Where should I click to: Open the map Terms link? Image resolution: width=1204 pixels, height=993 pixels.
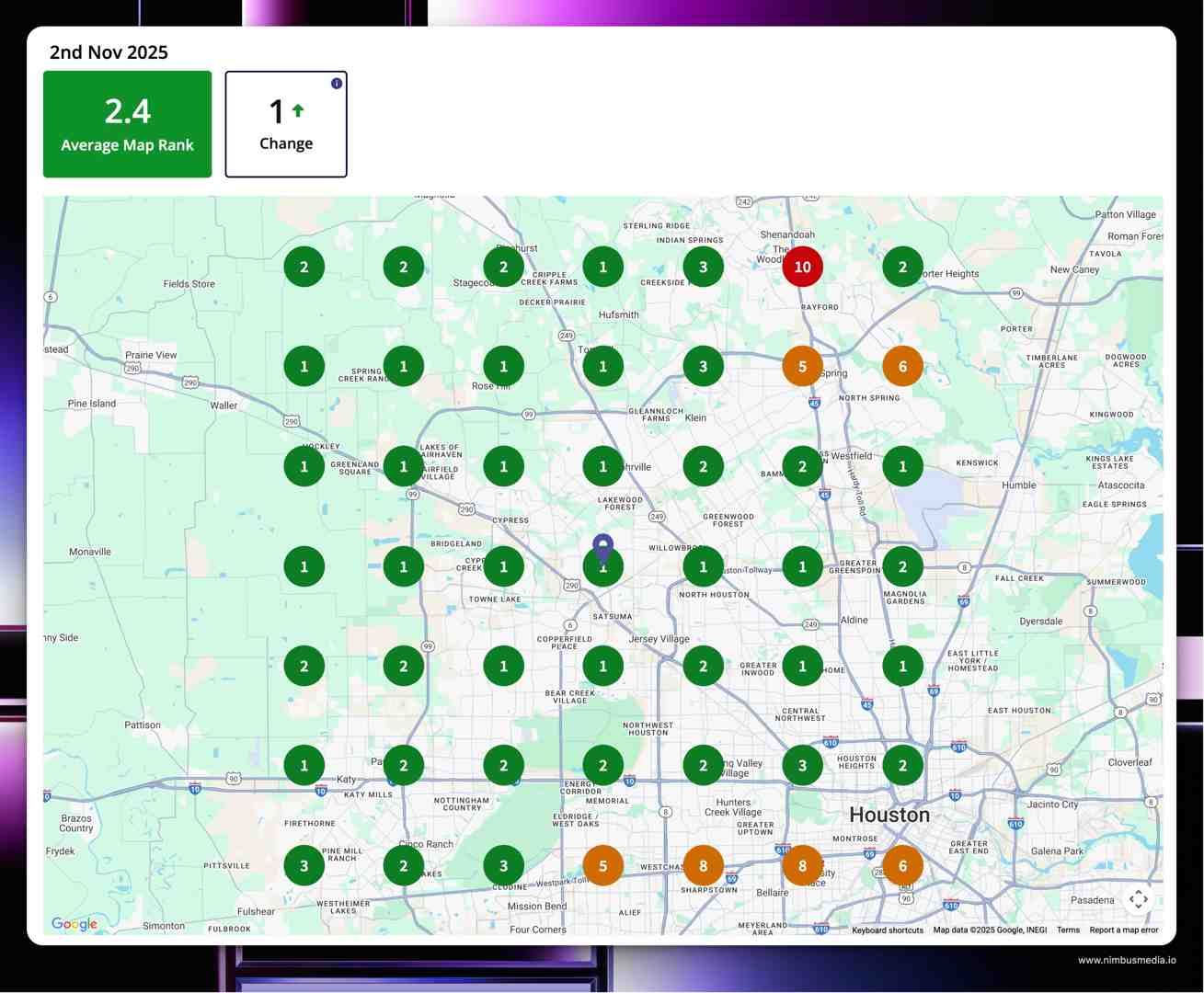[1068, 930]
